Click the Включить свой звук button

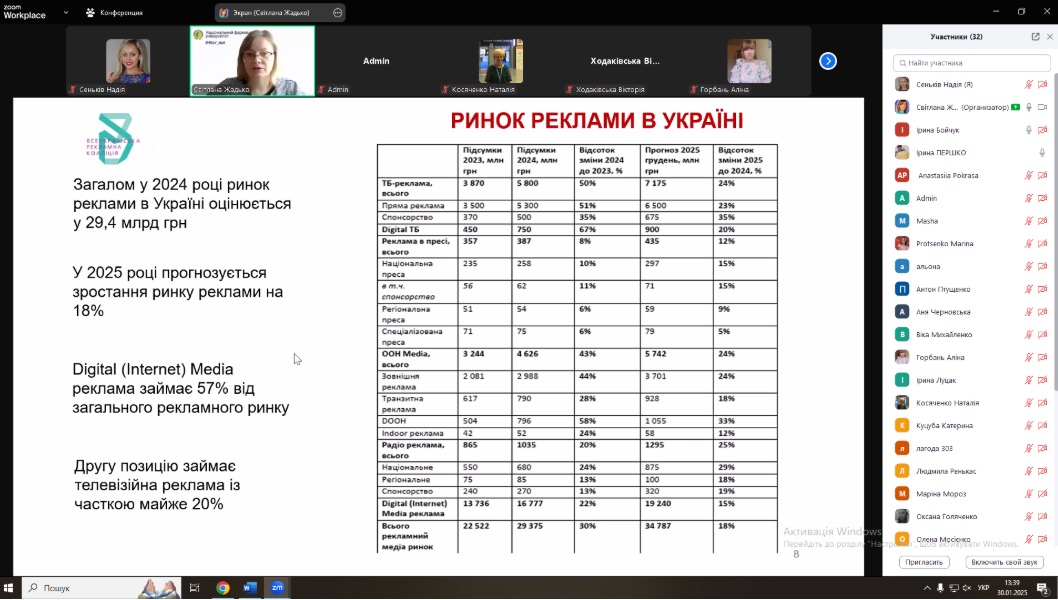point(1004,562)
